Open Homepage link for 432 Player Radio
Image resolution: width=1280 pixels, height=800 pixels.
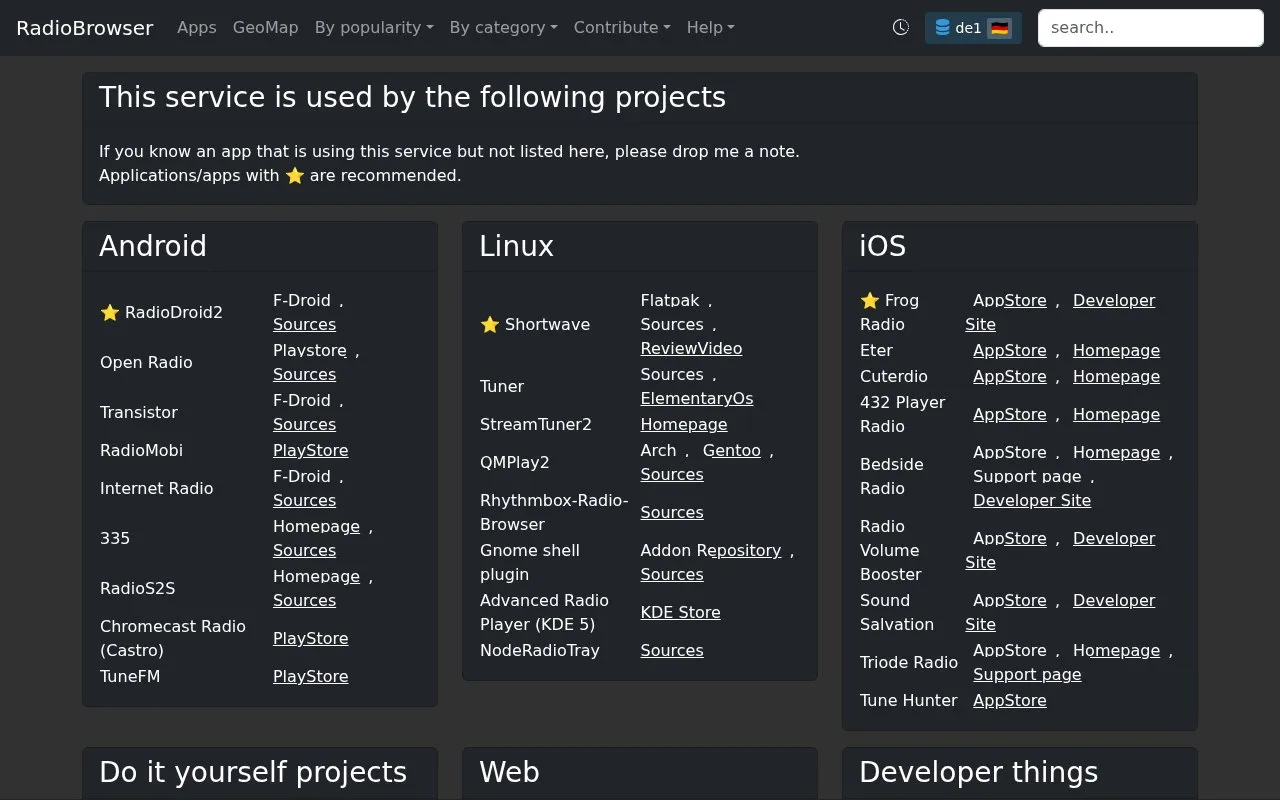[x=1117, y=415]
